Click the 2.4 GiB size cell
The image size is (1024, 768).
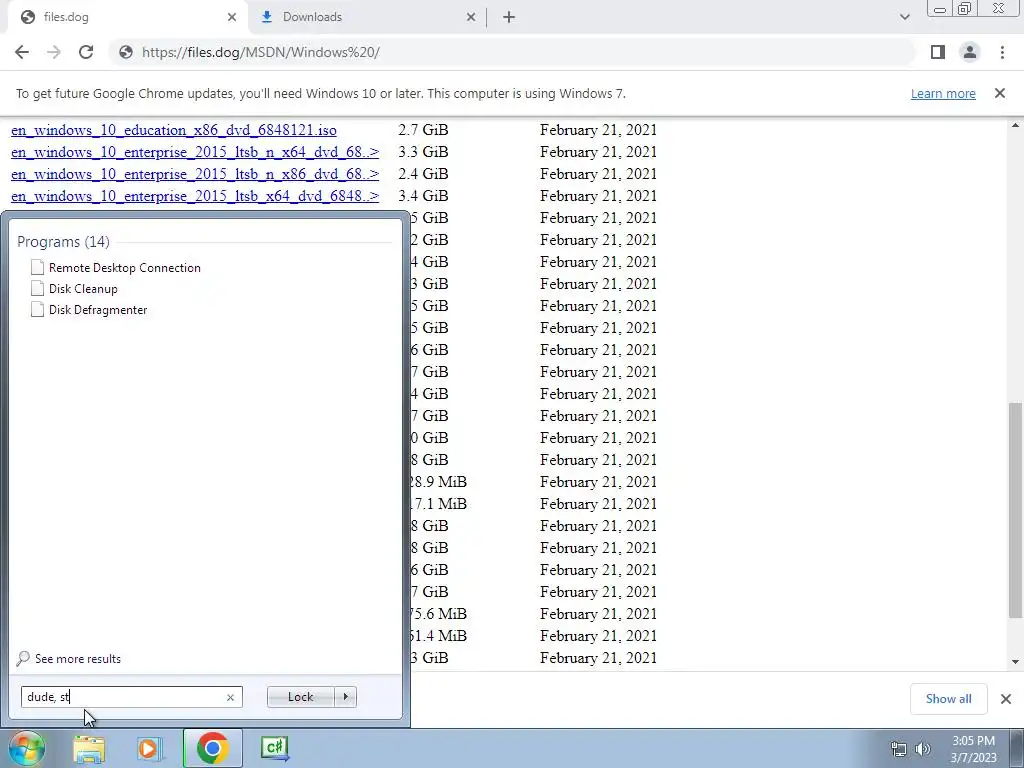[x=423, y=174]
